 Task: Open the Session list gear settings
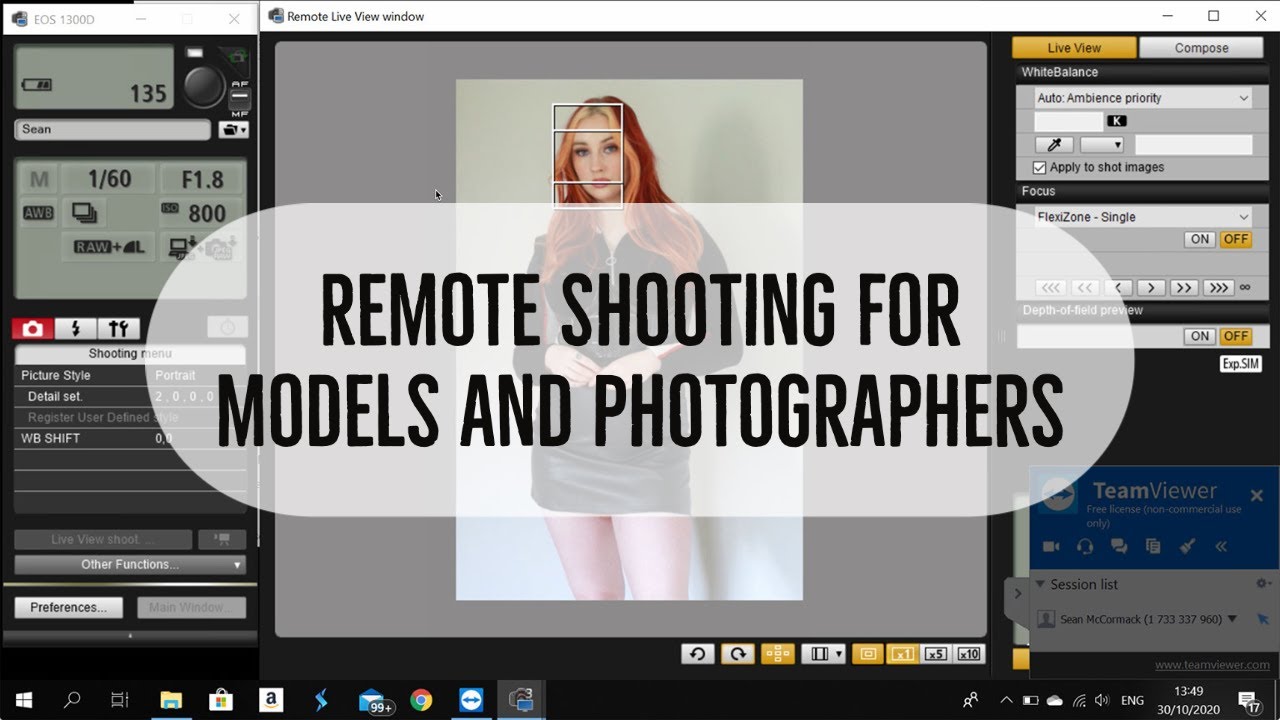point(1263,584)
